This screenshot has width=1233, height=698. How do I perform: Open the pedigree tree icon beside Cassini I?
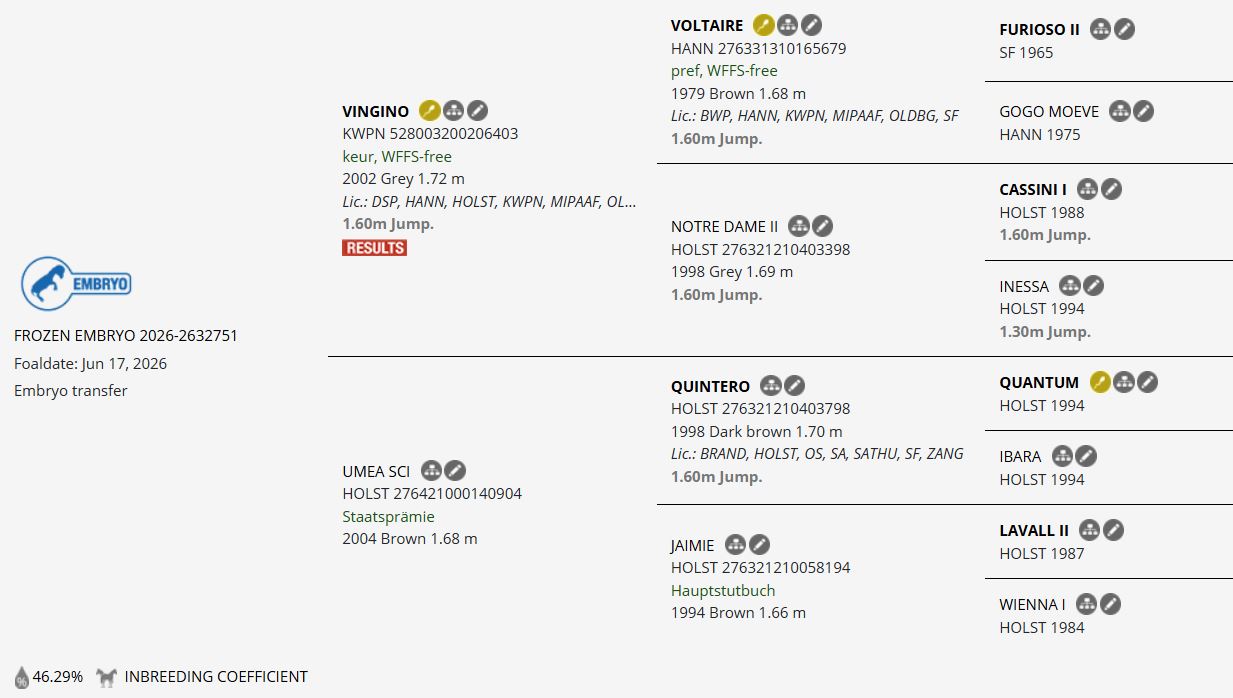[x=1087, y=189]
